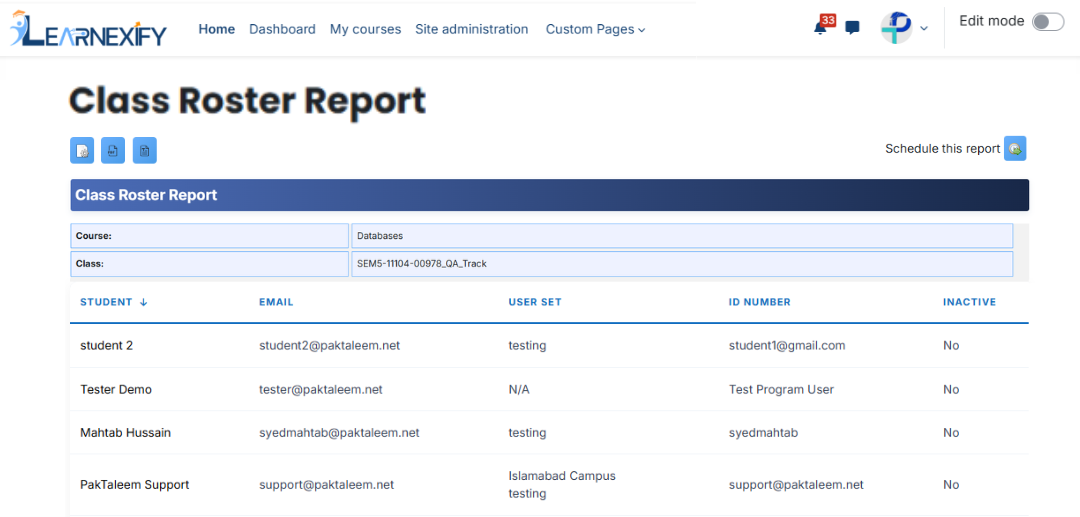Click the Databases course value
Viewport: 1080px width, 517px height.
[380, 235]
